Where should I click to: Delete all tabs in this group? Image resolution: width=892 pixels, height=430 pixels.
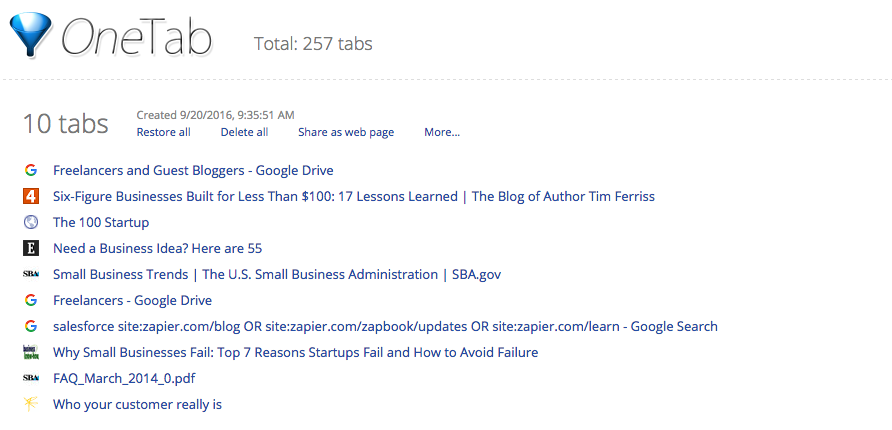pos(244,132)
